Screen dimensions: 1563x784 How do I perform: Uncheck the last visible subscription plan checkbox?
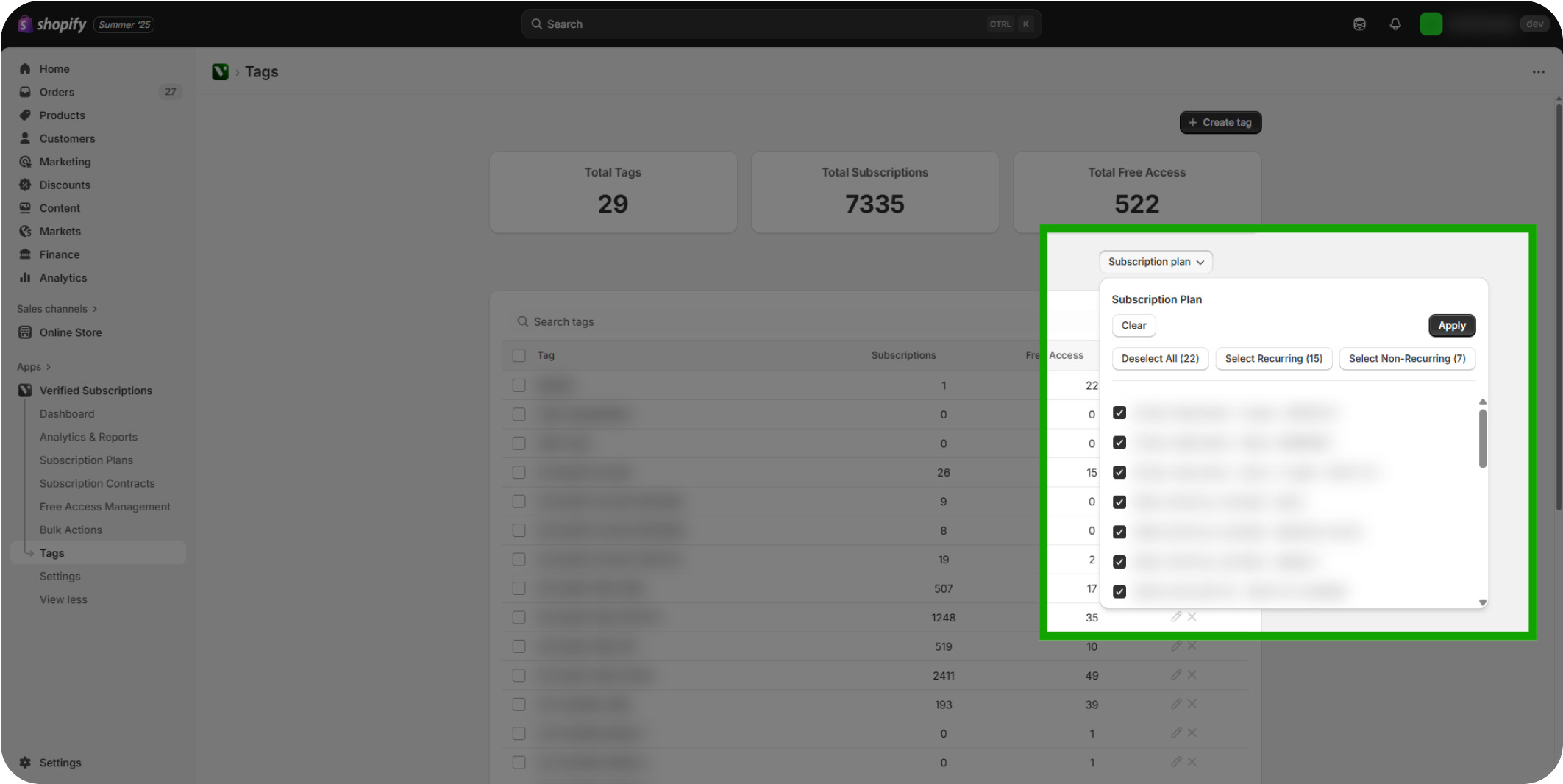click(1119, 591)
